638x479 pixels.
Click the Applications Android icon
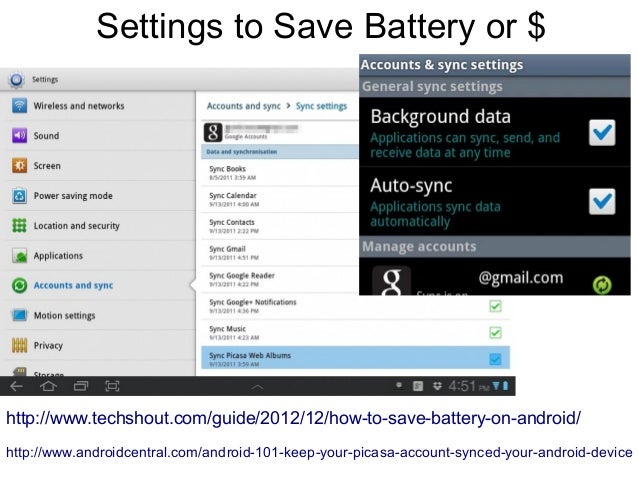coord(19,256)
